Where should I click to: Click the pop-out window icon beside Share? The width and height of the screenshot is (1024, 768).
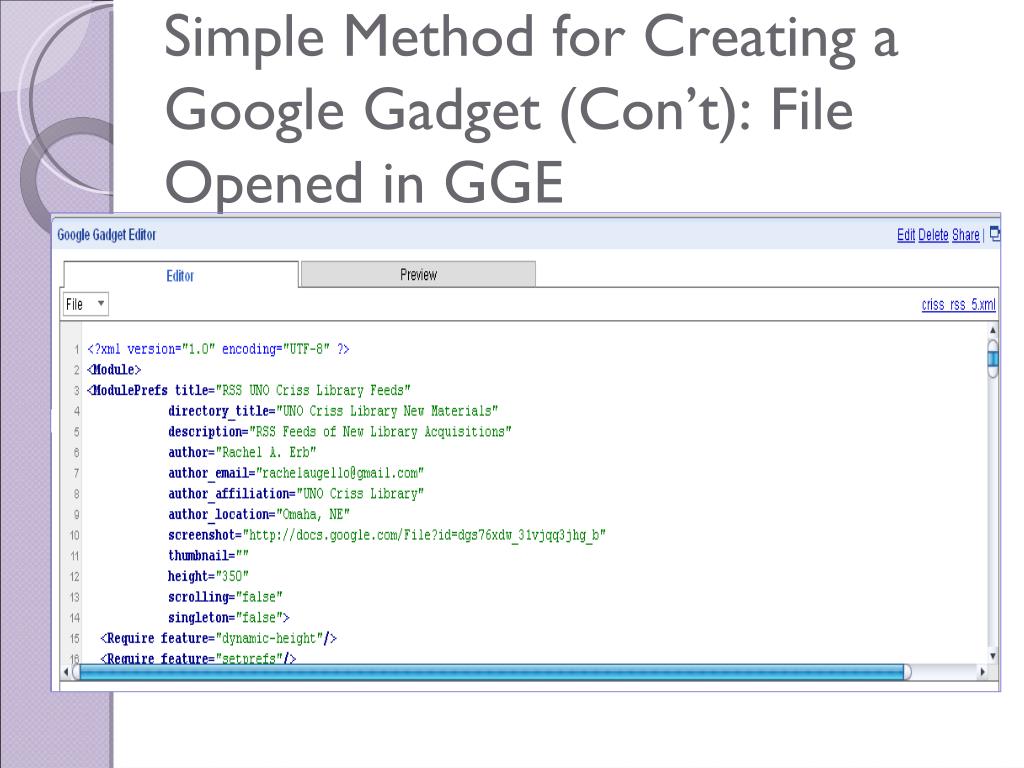click(995, 234)
